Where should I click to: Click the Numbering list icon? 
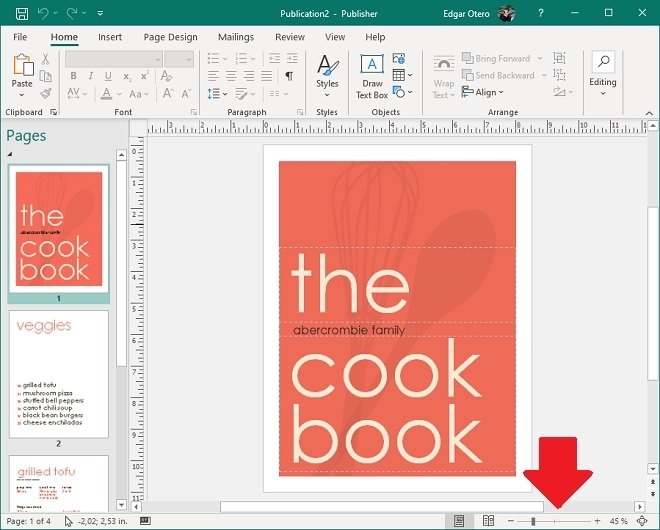pos(241,58)
